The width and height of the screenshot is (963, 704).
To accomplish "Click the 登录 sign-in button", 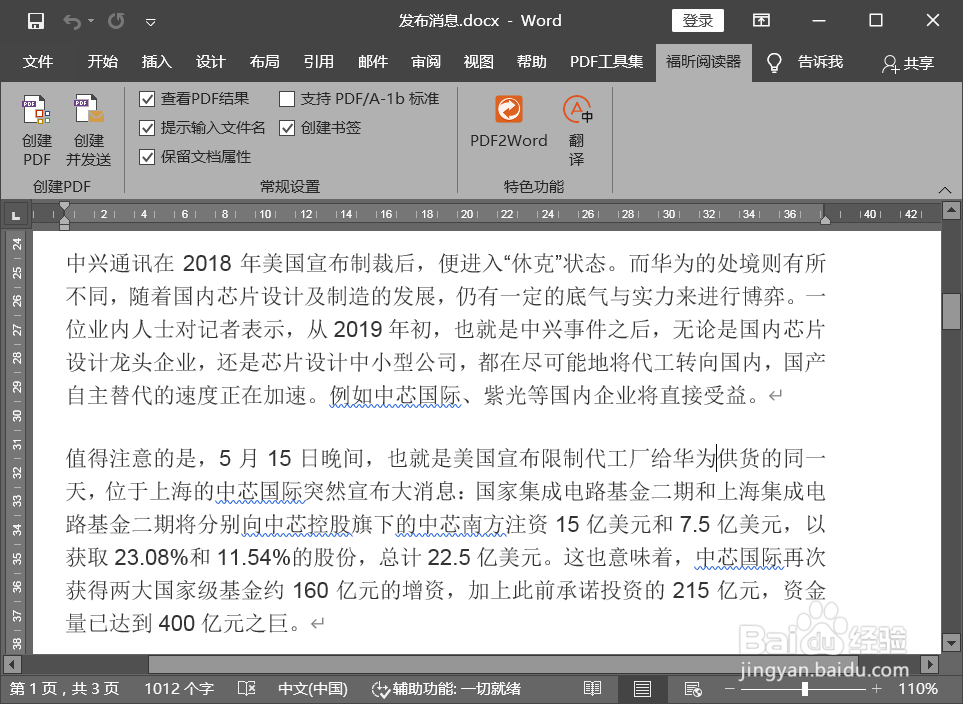I will pyautogui.click(x=697, y=20).
